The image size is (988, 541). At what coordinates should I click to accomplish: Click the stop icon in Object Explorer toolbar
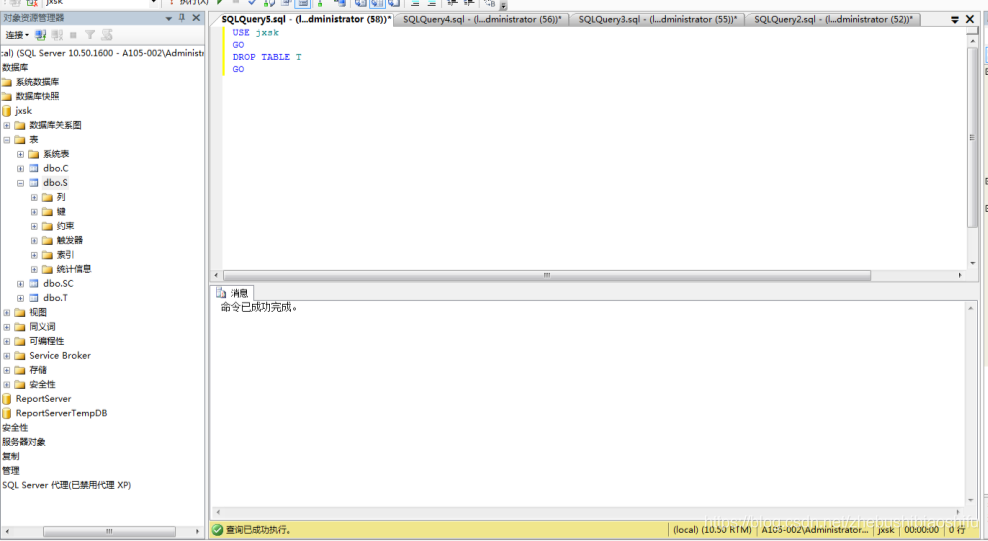click(73, 35)
